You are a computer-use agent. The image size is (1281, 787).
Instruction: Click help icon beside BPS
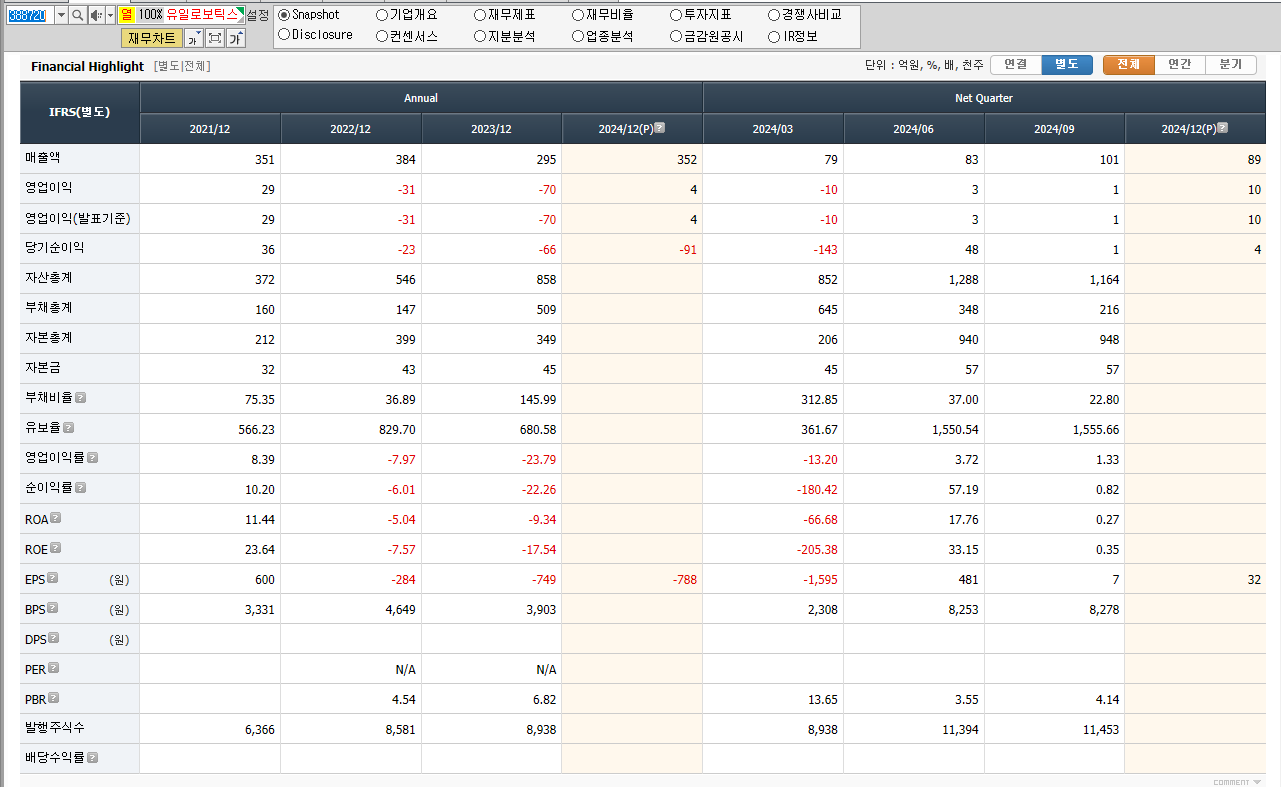pos(53,607)
